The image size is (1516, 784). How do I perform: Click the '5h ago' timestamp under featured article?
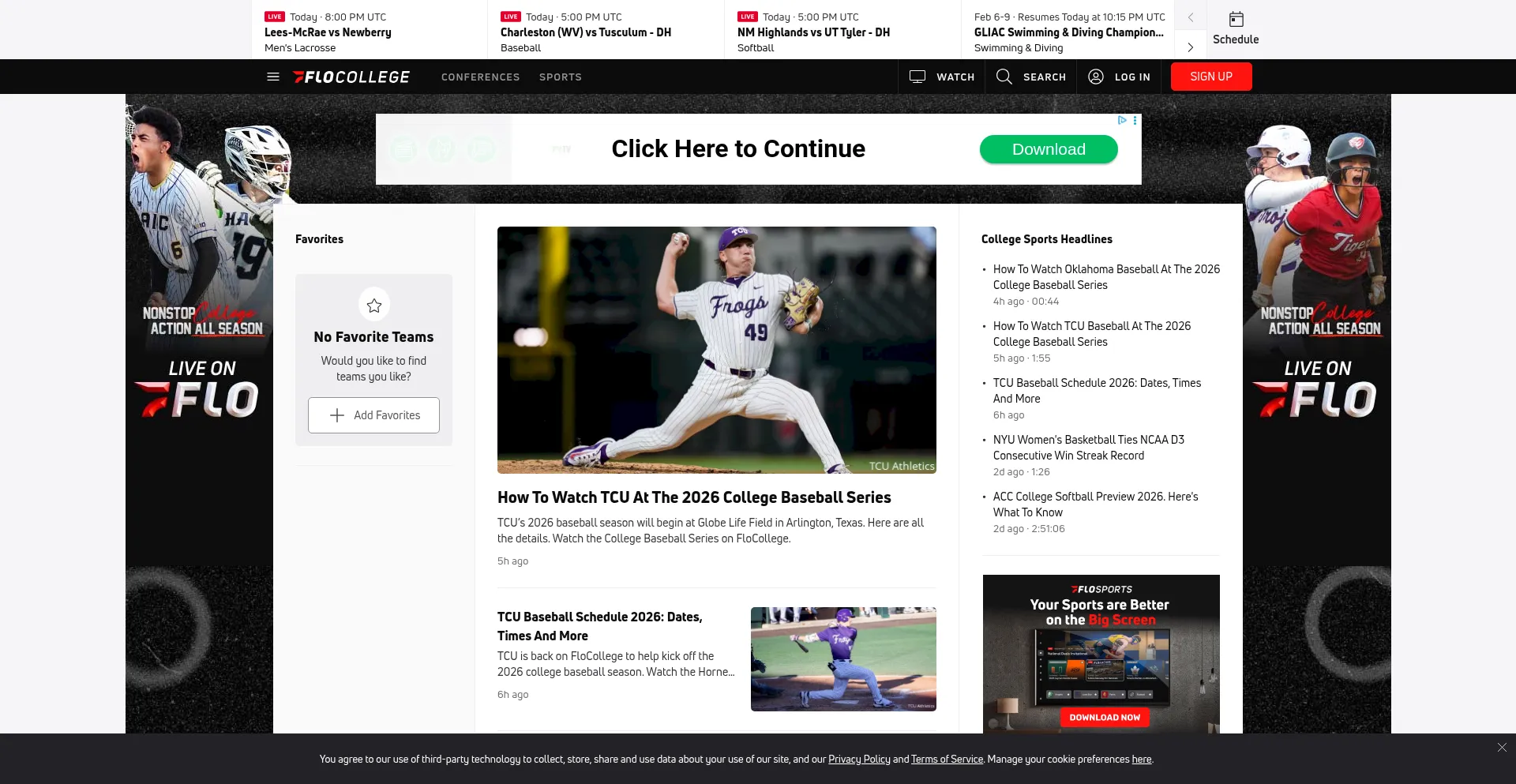pos(513,561)
